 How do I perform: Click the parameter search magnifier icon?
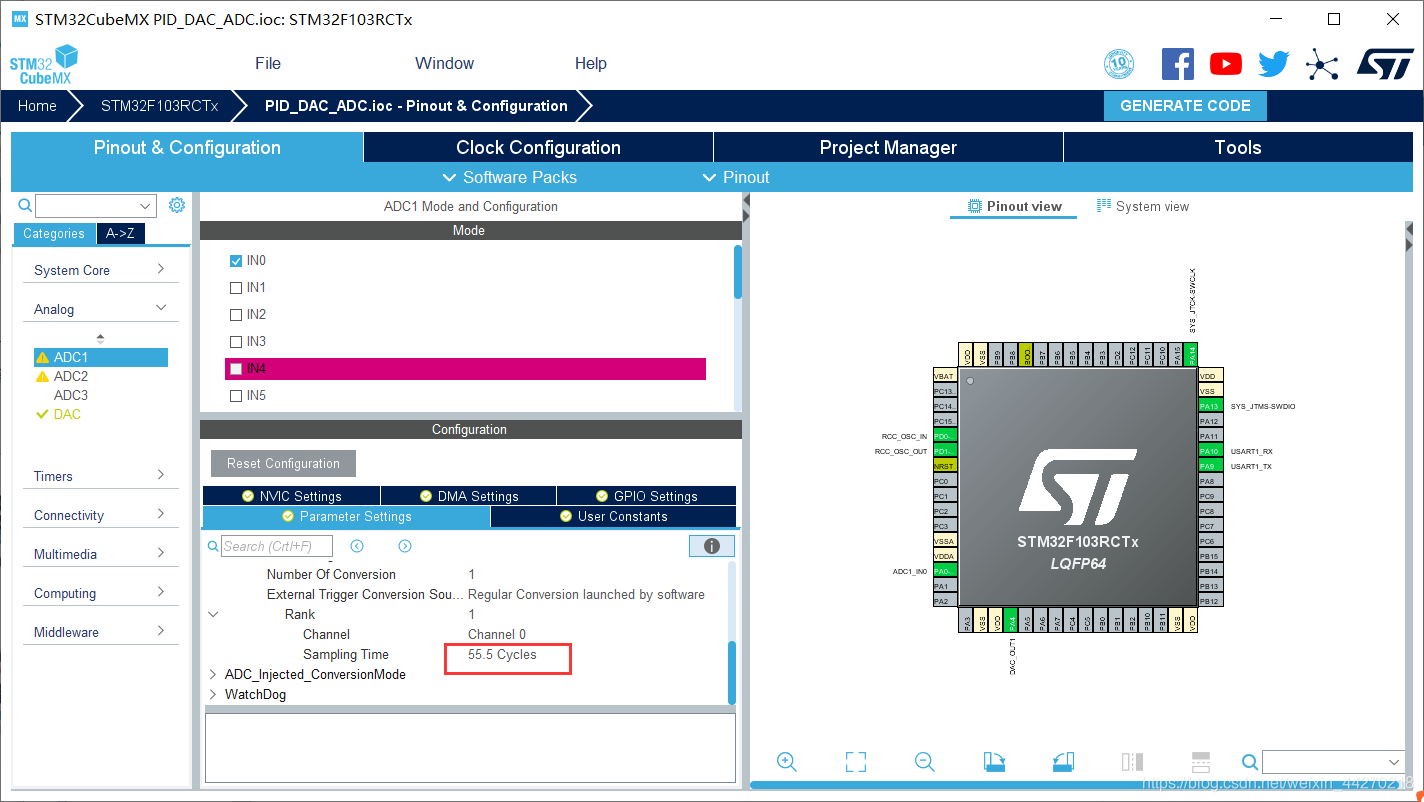(213, 546)
